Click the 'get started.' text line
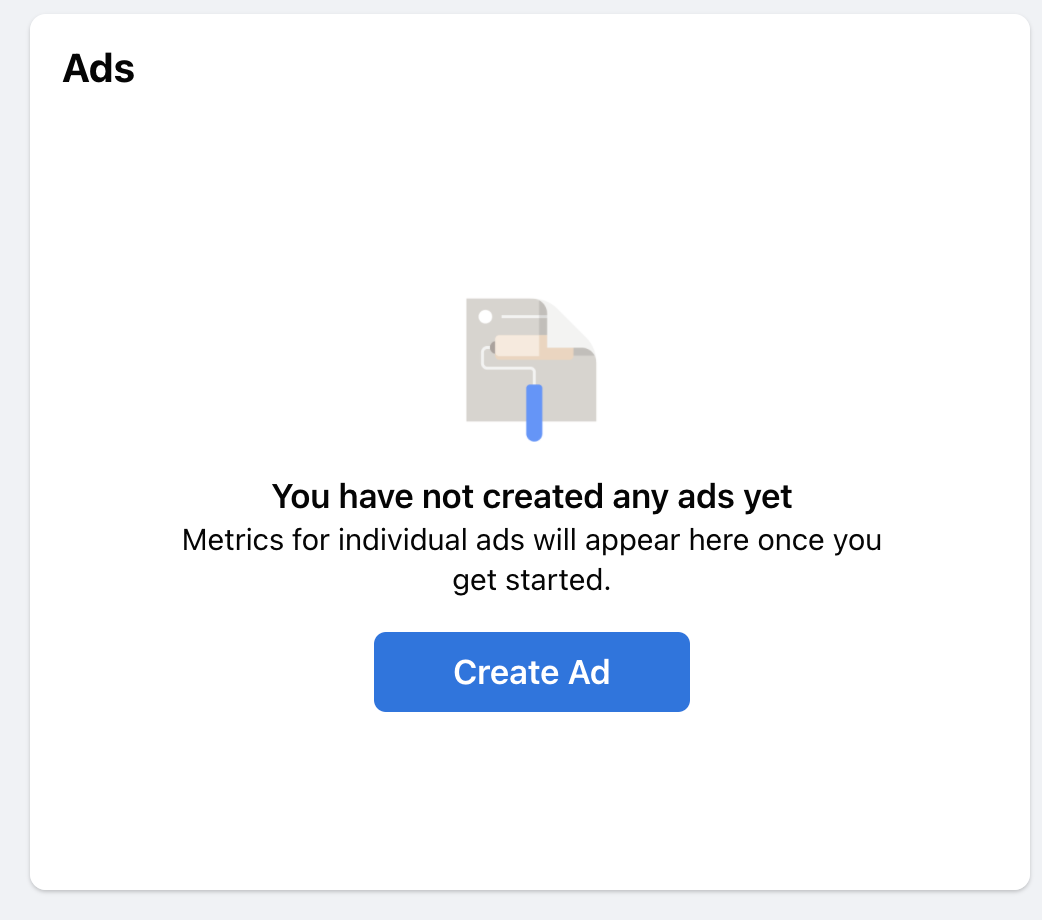The height and width of the screenshot is (920, 1042). coord(532,580)
